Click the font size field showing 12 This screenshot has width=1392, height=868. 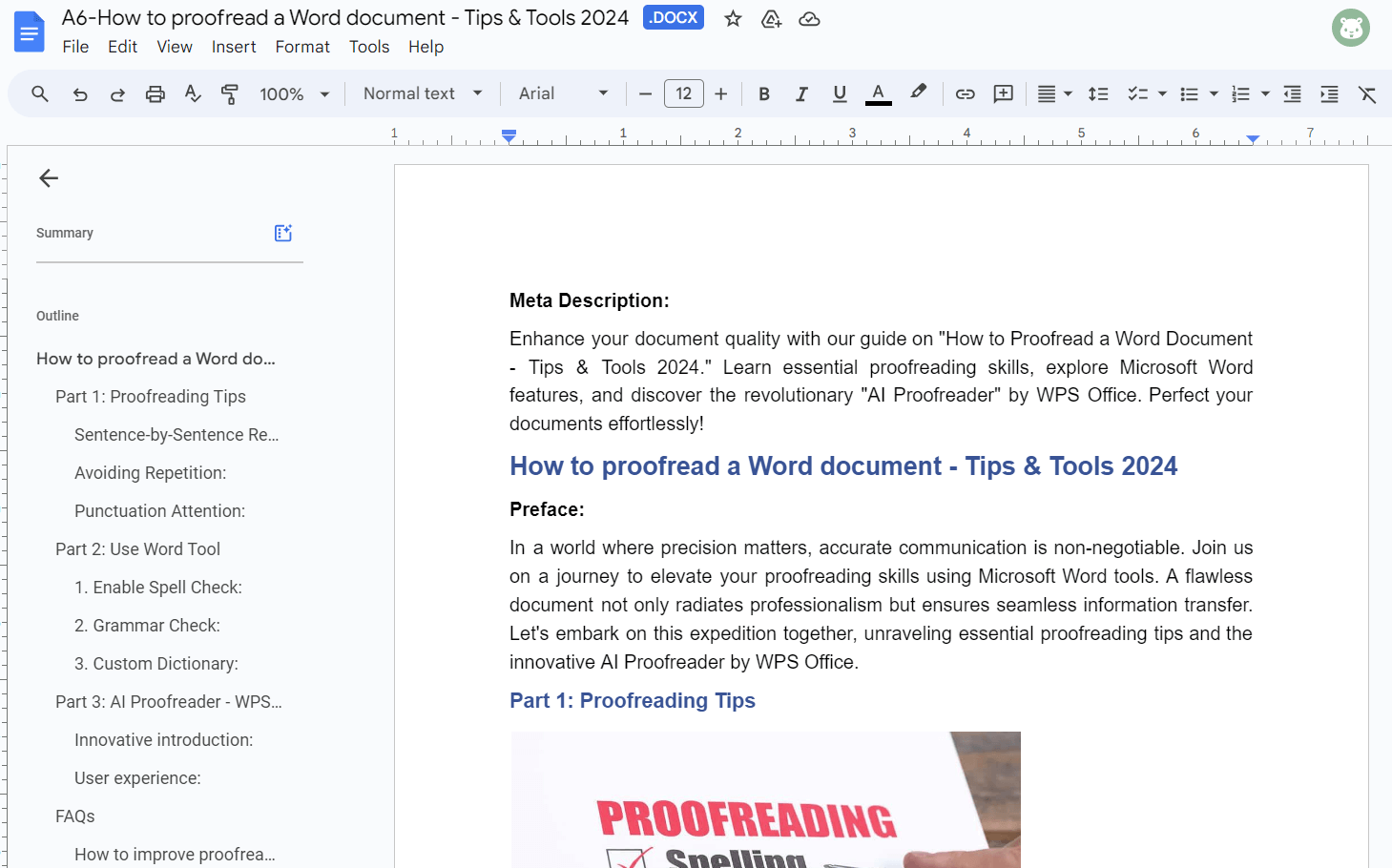[684, 93]
